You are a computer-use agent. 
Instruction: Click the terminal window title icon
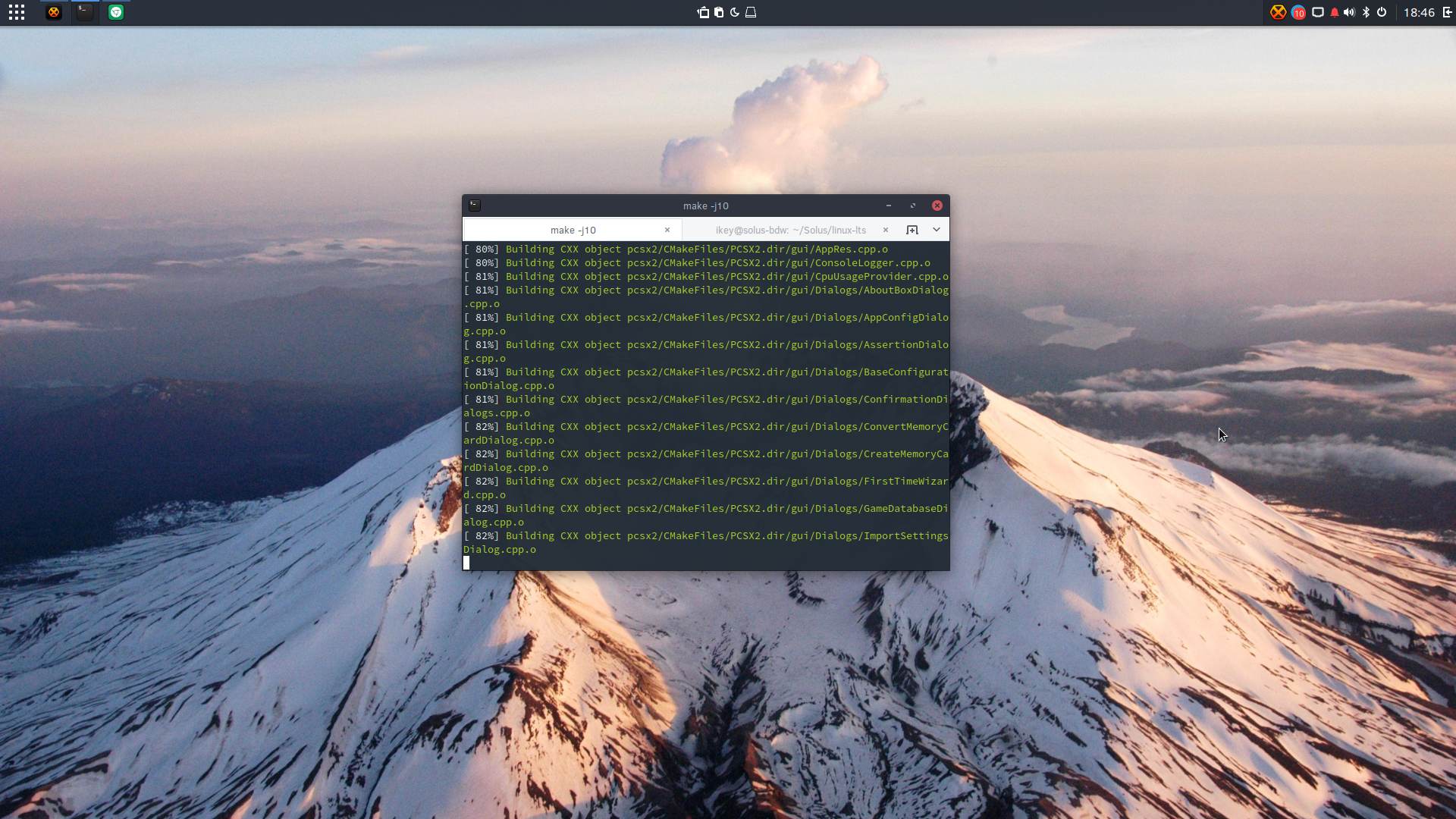click(x=475, y=206)
